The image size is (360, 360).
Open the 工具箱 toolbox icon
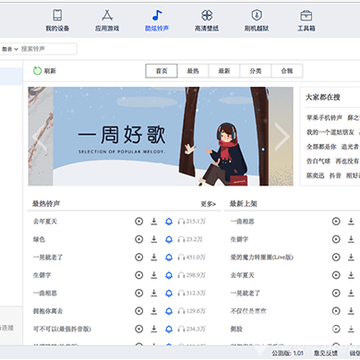tap(306, 15)
